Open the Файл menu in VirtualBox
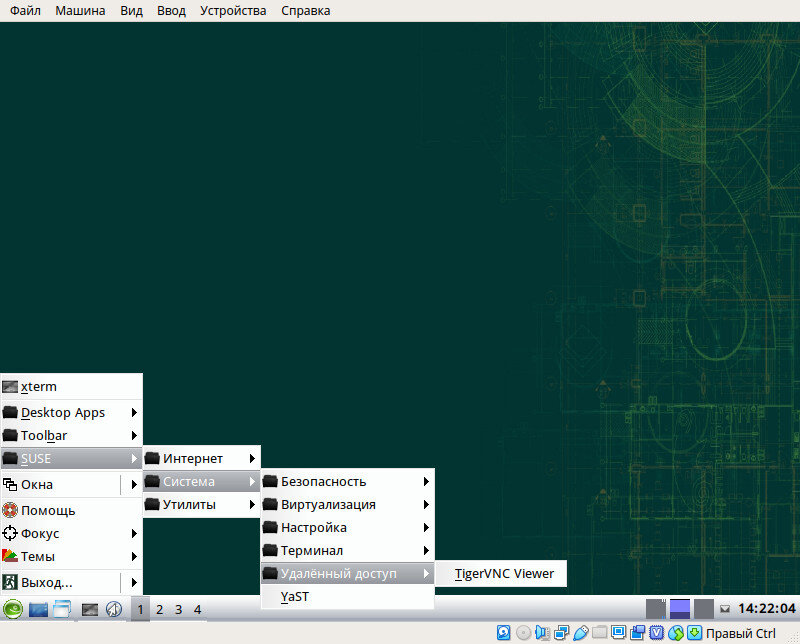The image size is (800, 644). tap(25, 11)
